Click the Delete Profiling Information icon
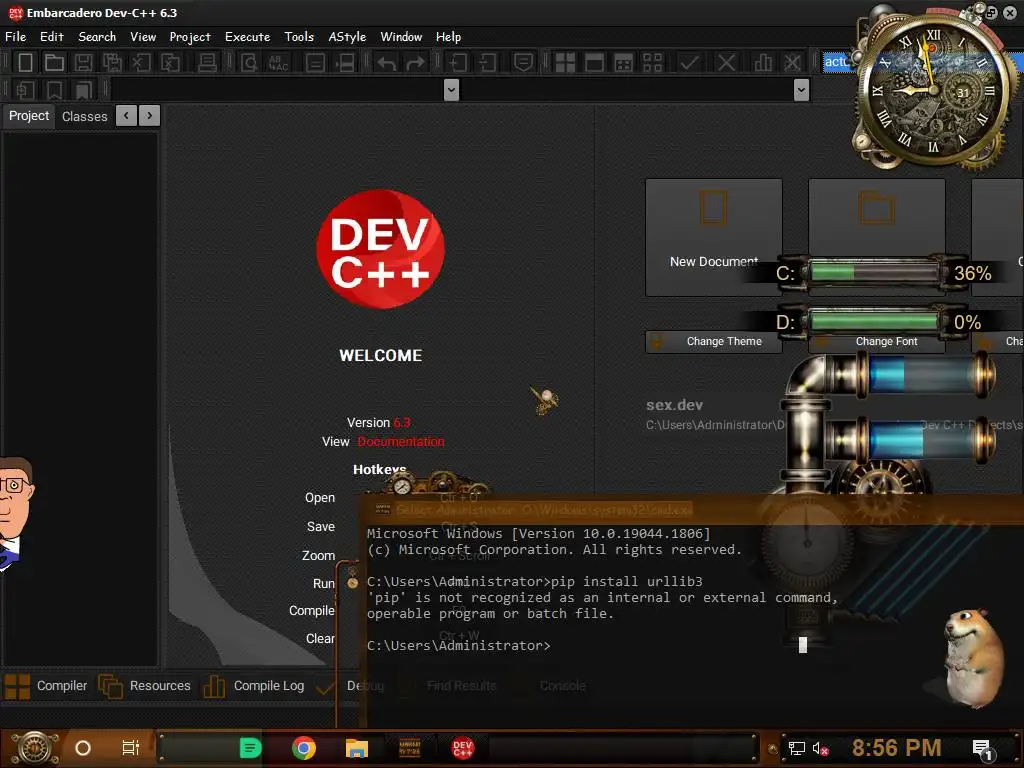 tap(792, 63)
